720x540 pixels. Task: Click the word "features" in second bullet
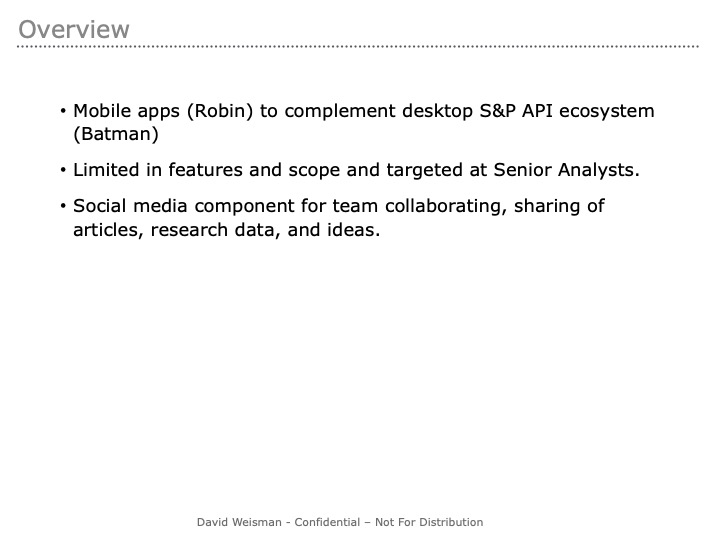click(x=207, y=170)
